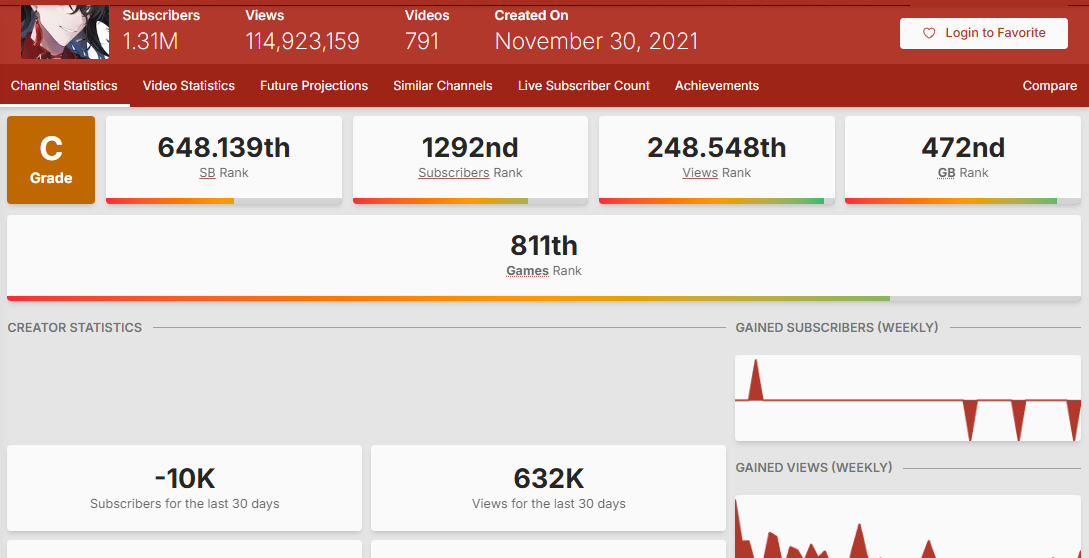Click the Views rank link
The height and width of the screenshot is (558, 1089).
700,172
